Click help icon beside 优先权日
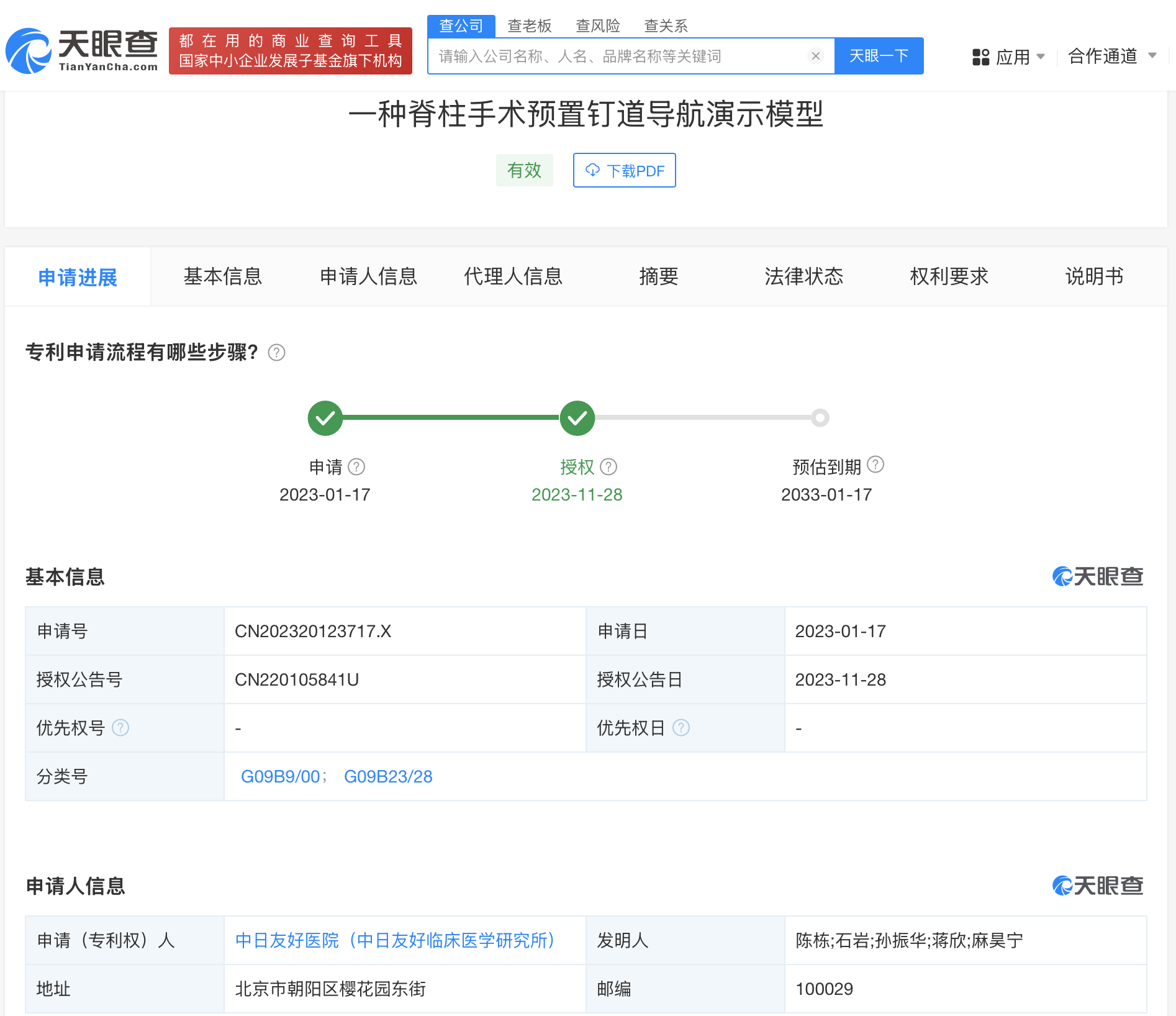This screenshot has height=1016, width=1176. tap(681, 727)
